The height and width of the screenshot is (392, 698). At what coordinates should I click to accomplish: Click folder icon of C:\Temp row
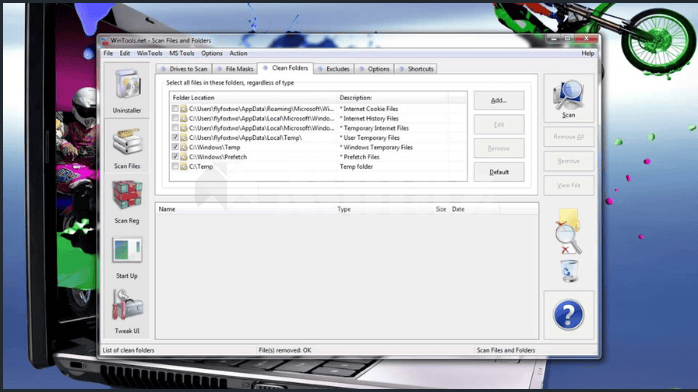[184, 167]
